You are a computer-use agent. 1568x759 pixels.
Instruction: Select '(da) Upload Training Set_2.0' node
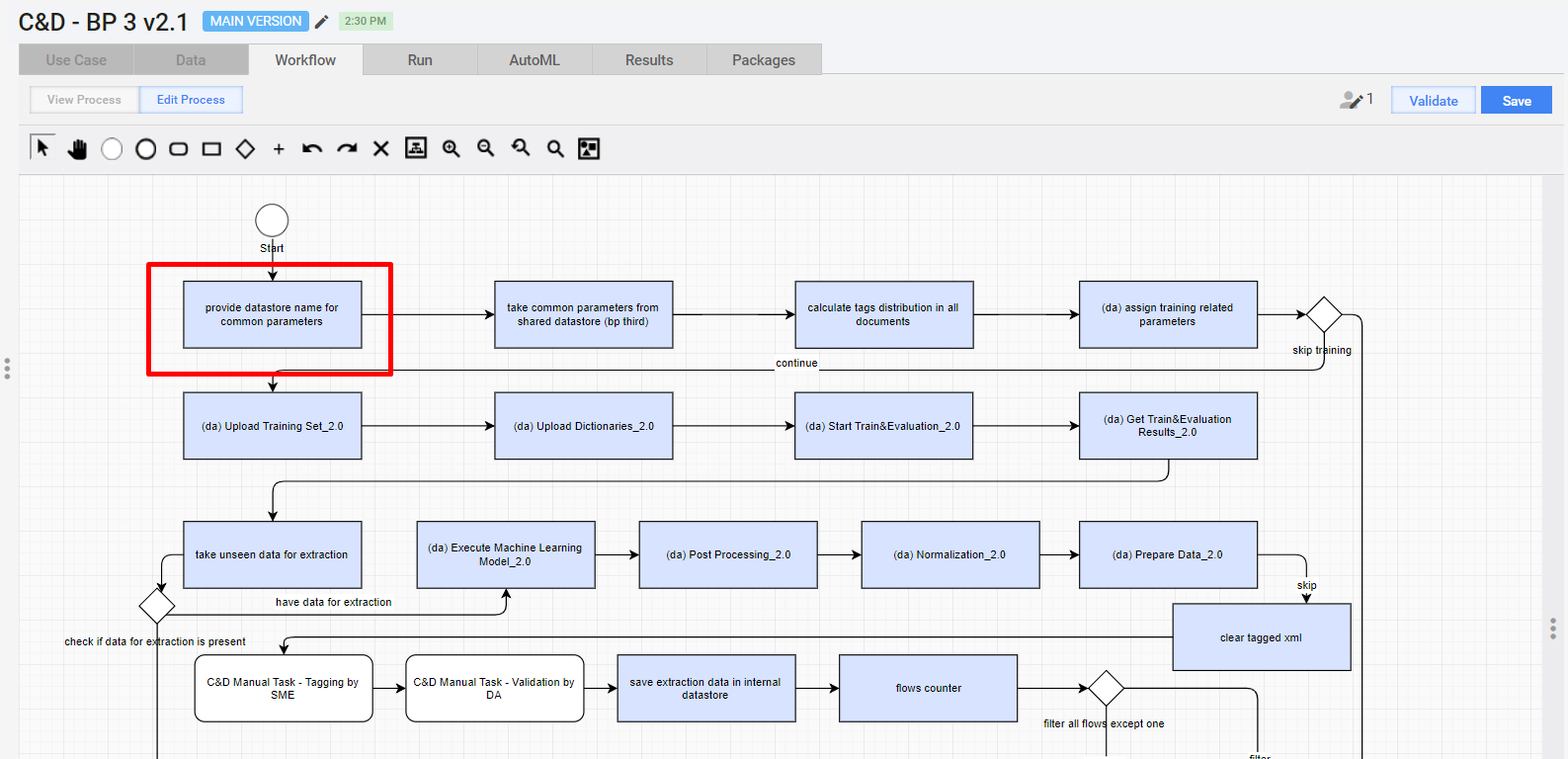273,426
